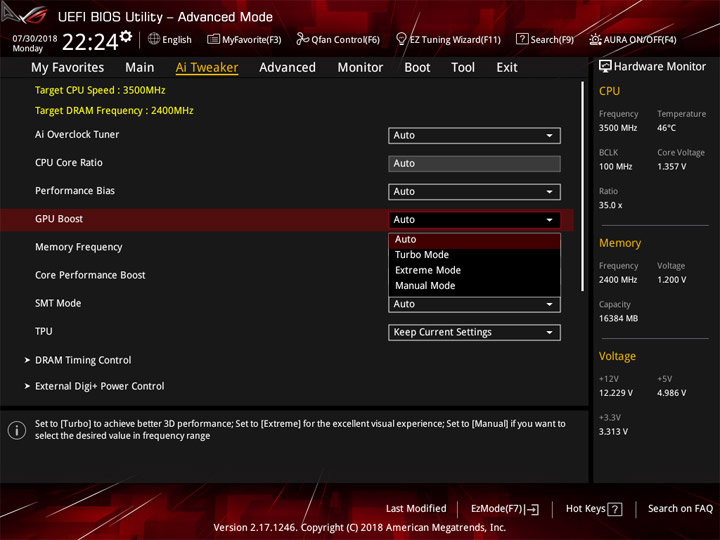Click the language globe icon
Screen dimensions: 720x540
point(154,39)
